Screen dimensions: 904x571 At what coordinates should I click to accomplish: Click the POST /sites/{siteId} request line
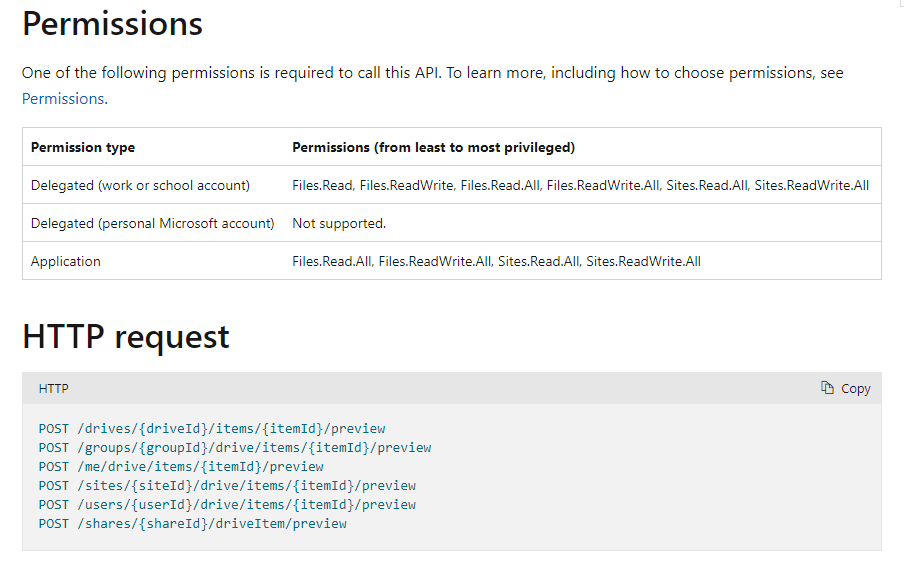point(227,485)
